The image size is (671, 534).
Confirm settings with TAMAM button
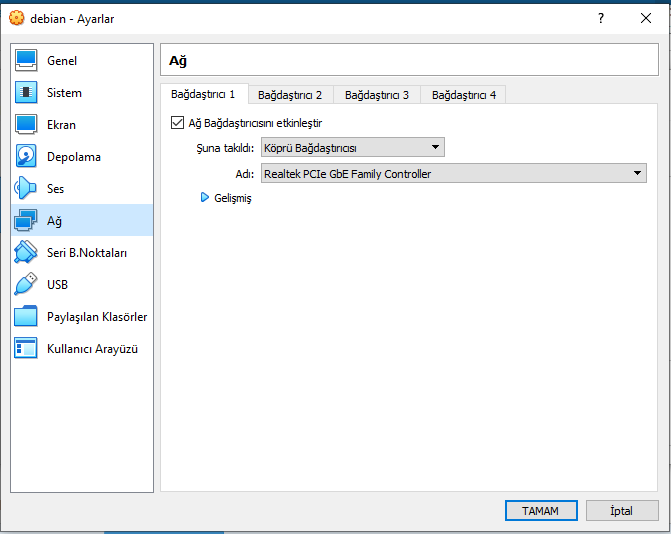pyautogui.click(x=541, y=510)
